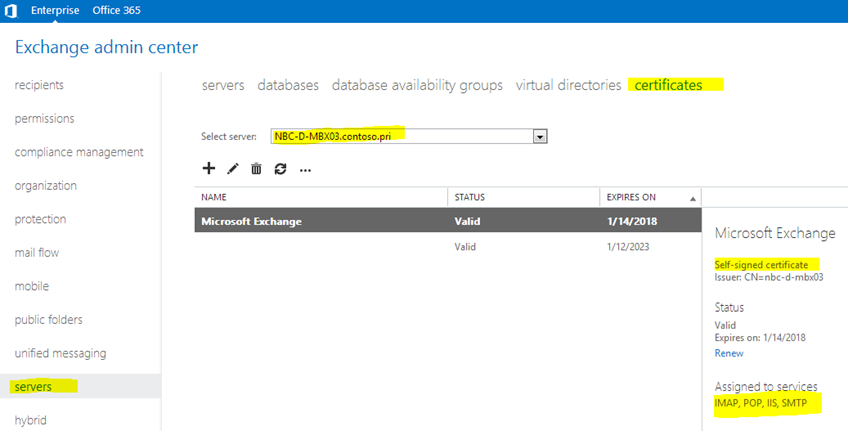Select servers in left sidebar

[33, 387]
